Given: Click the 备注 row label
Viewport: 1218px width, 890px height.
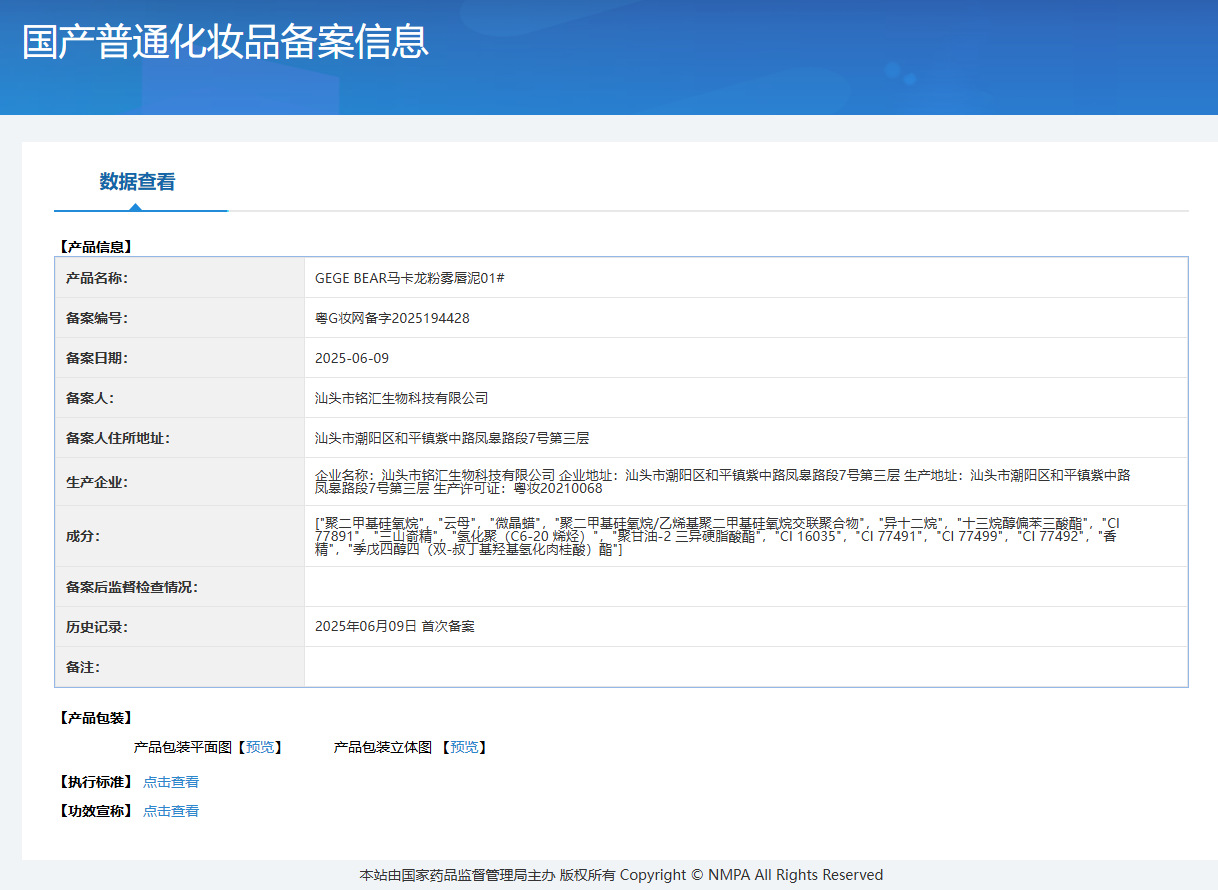Looking at the screenshot, I should tap(83, 667).
